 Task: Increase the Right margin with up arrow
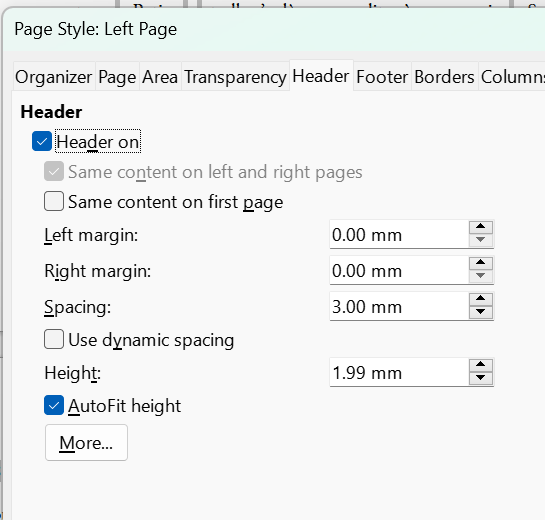(481, 263)
